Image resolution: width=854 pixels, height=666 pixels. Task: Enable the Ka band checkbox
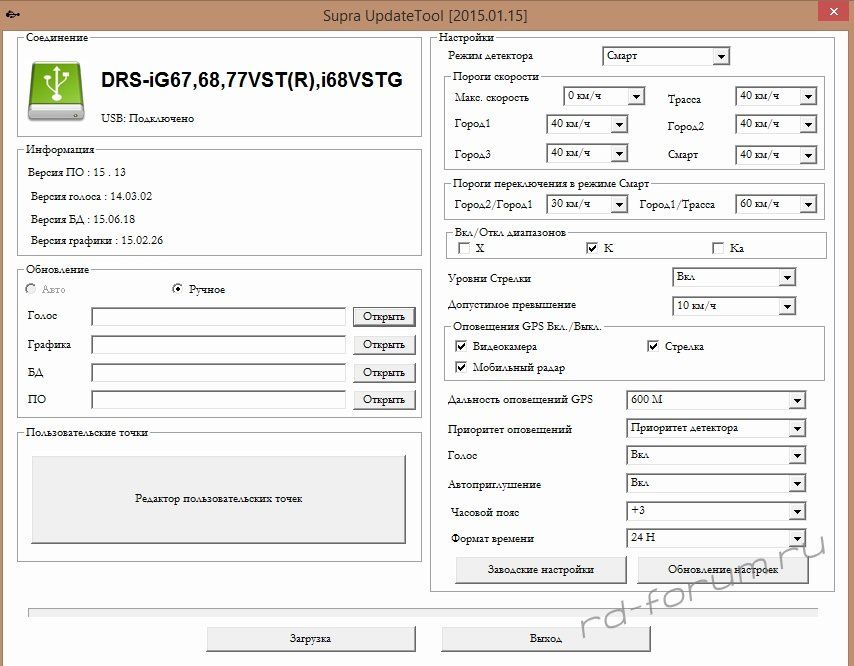(718, 248)
